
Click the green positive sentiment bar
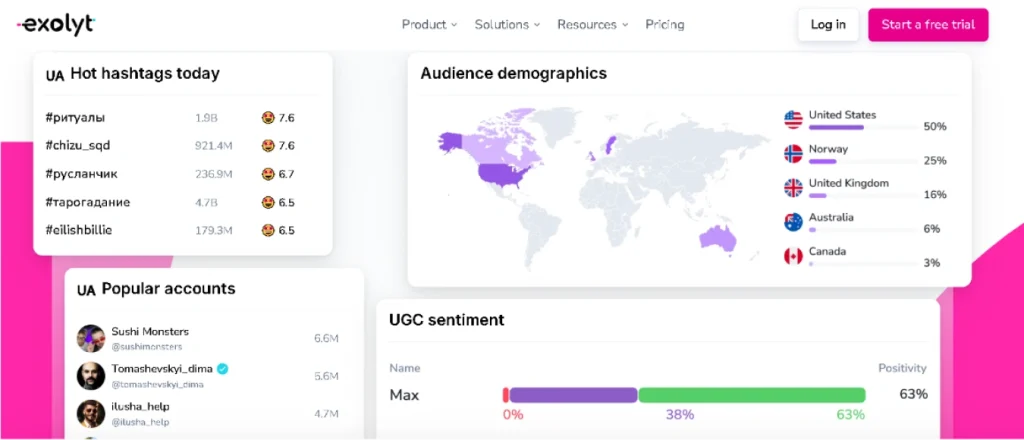pos(752,395)
